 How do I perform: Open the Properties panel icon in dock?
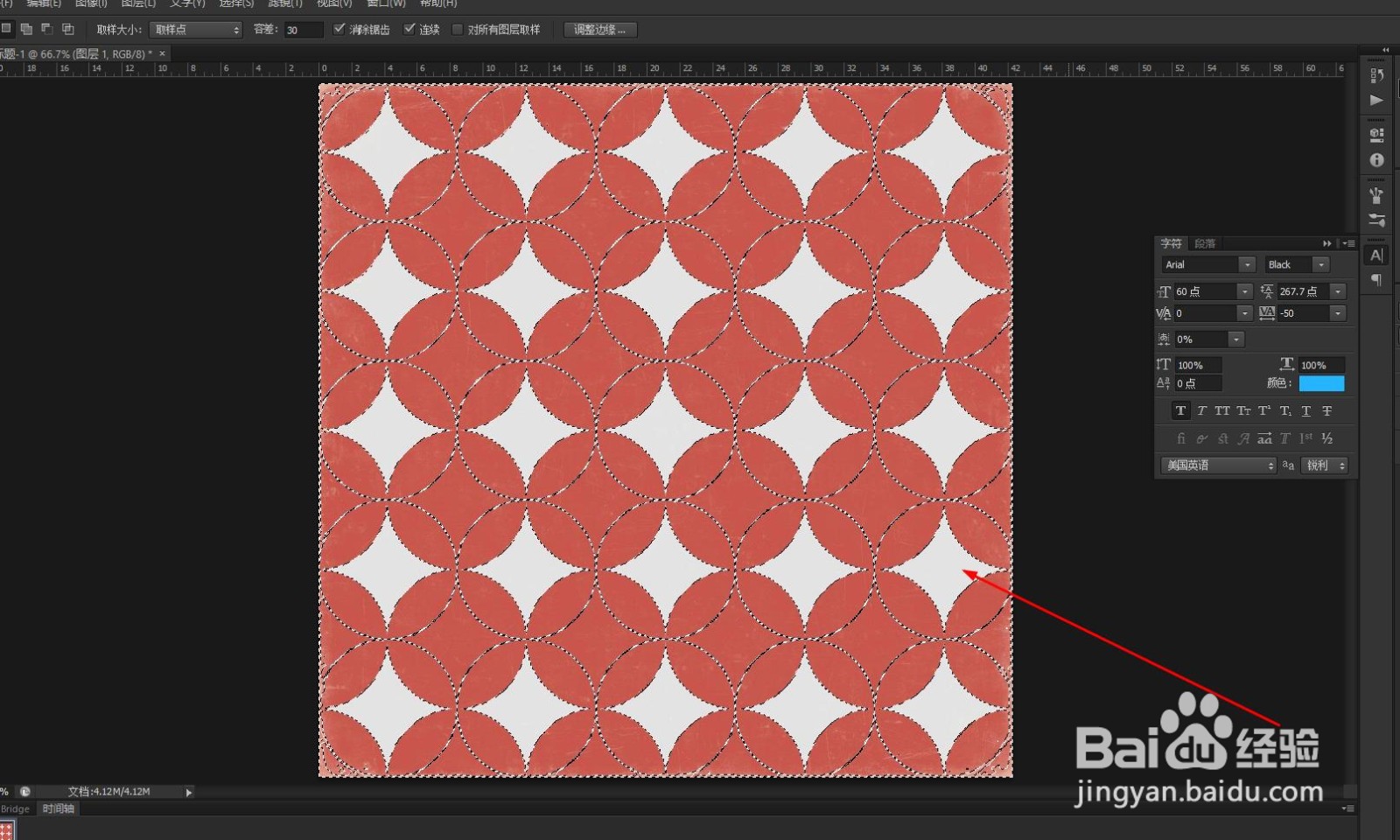coord(1376,136)
